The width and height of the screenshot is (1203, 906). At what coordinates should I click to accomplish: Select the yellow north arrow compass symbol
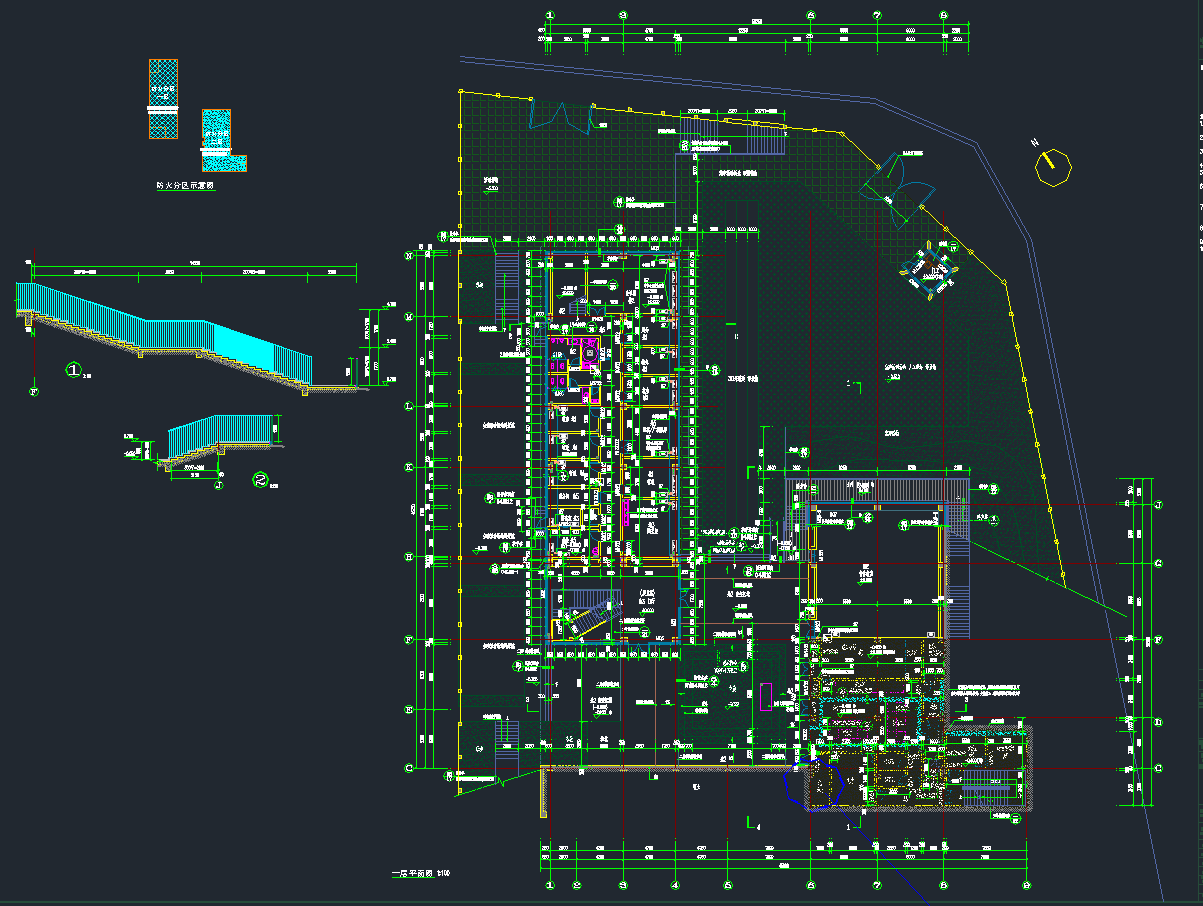[1052, 166]
